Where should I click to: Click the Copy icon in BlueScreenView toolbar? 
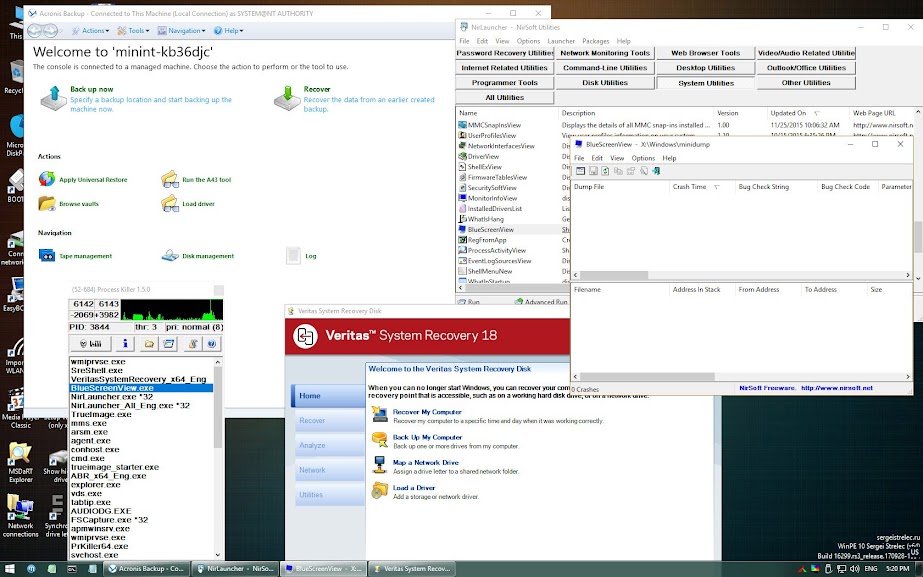coord(618,171)
